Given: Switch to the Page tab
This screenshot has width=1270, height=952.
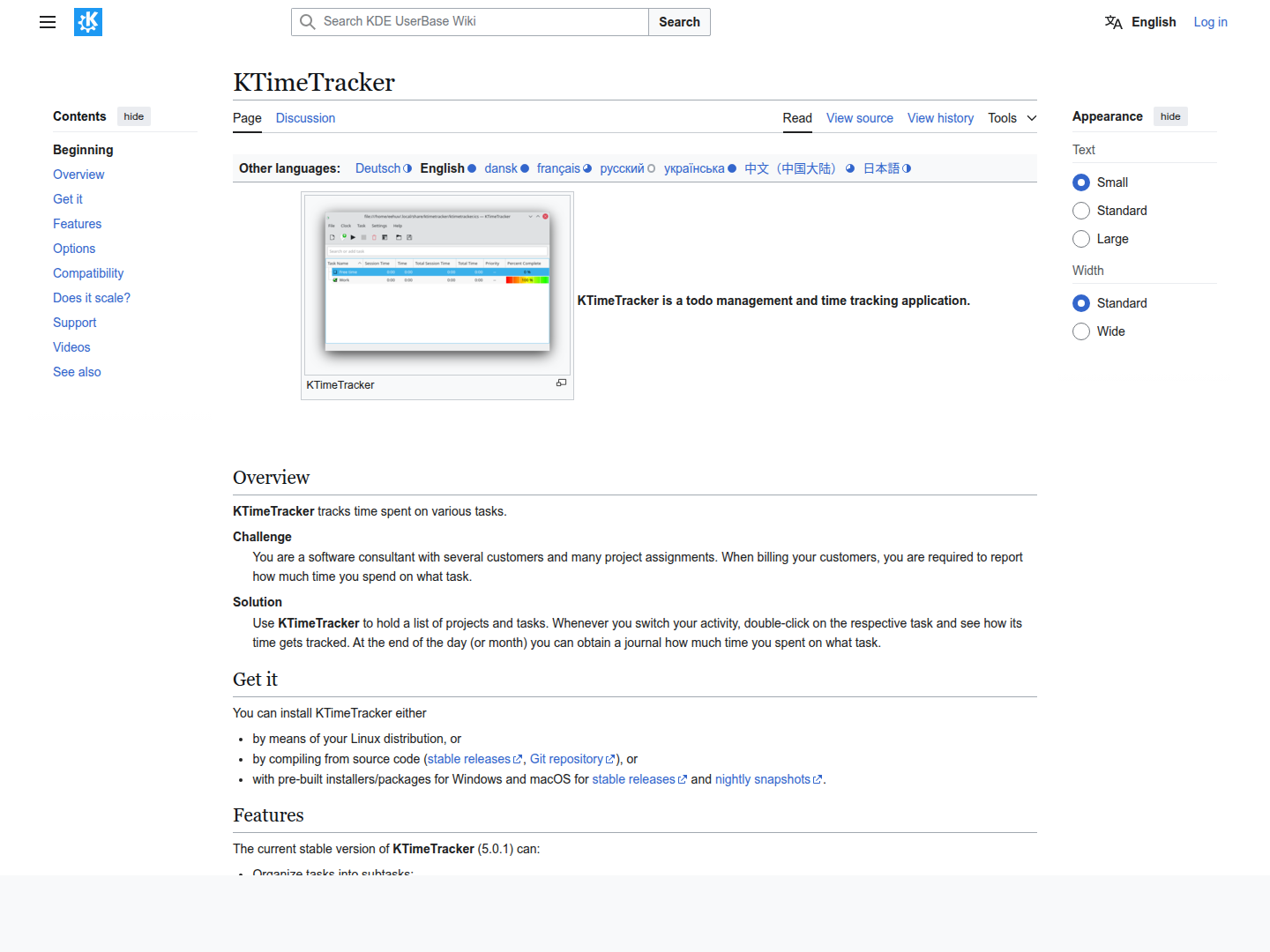Looking at the screenshot, I should (247, 118).
